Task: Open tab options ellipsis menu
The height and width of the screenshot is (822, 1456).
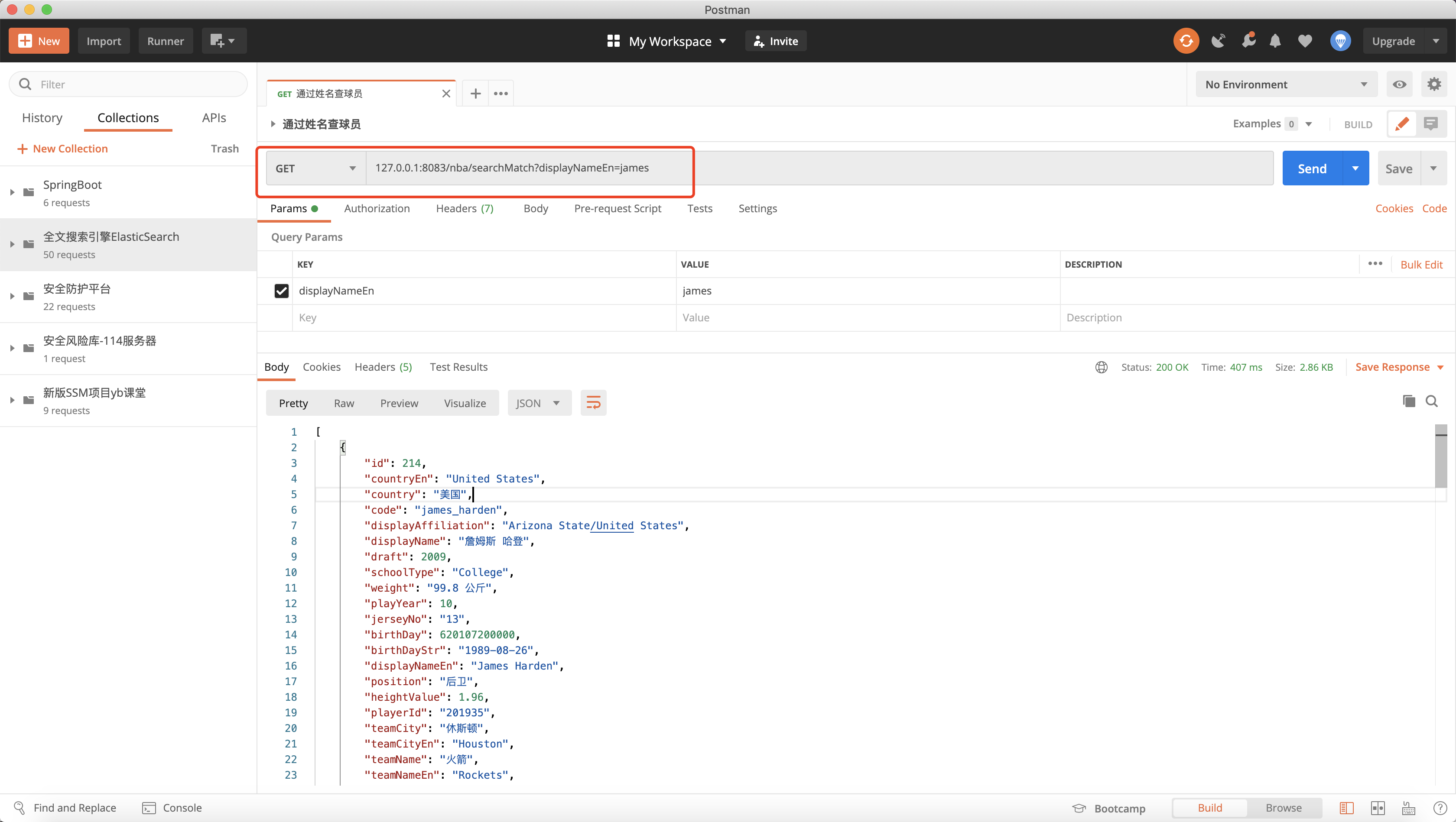Action: pos(501,93)
